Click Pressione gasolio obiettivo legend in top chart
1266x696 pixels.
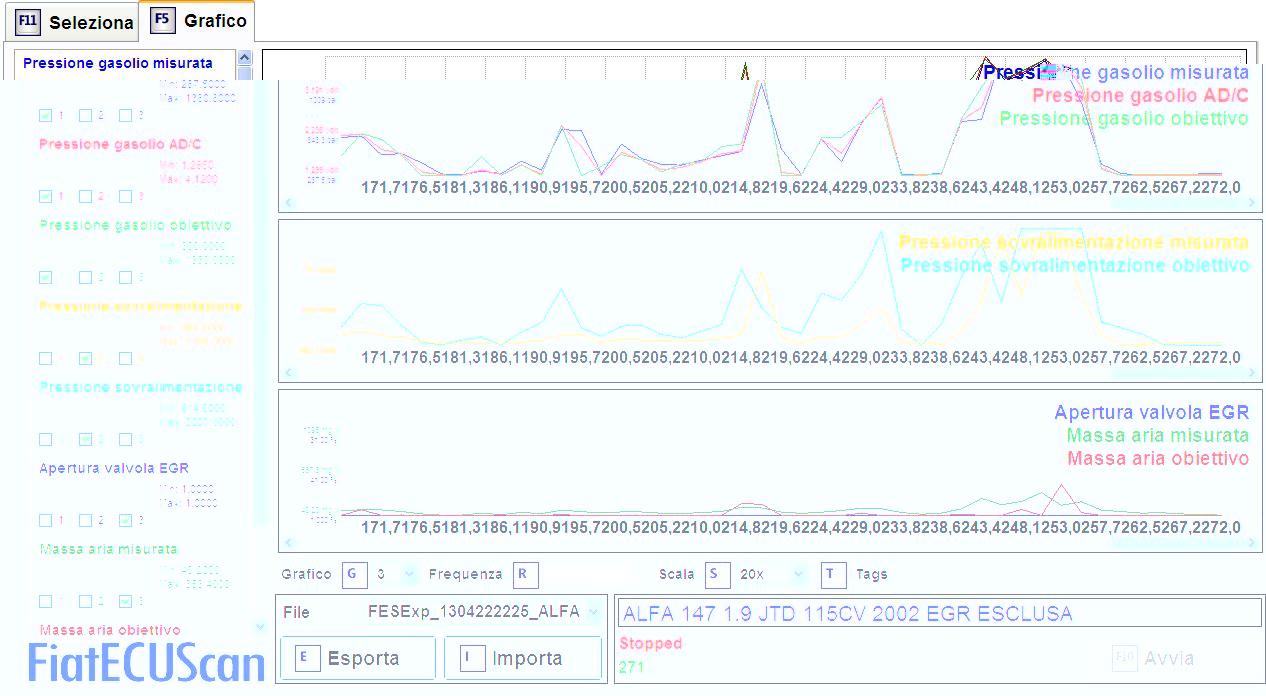tap(1124, 118)
